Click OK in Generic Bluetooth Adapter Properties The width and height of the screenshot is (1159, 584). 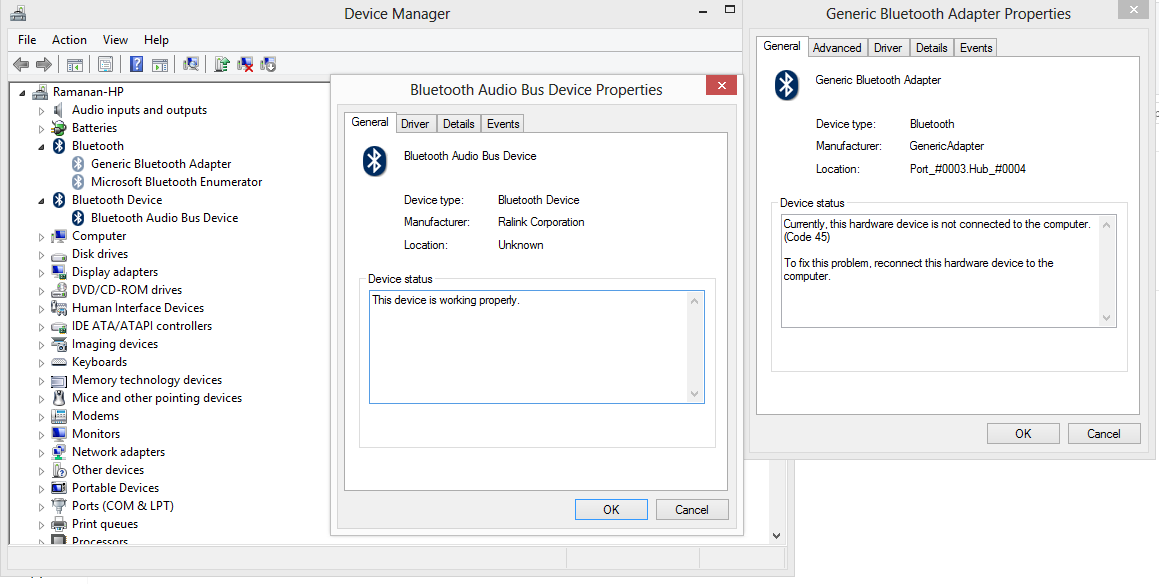pyautogui.click(x=1023, y=433)
